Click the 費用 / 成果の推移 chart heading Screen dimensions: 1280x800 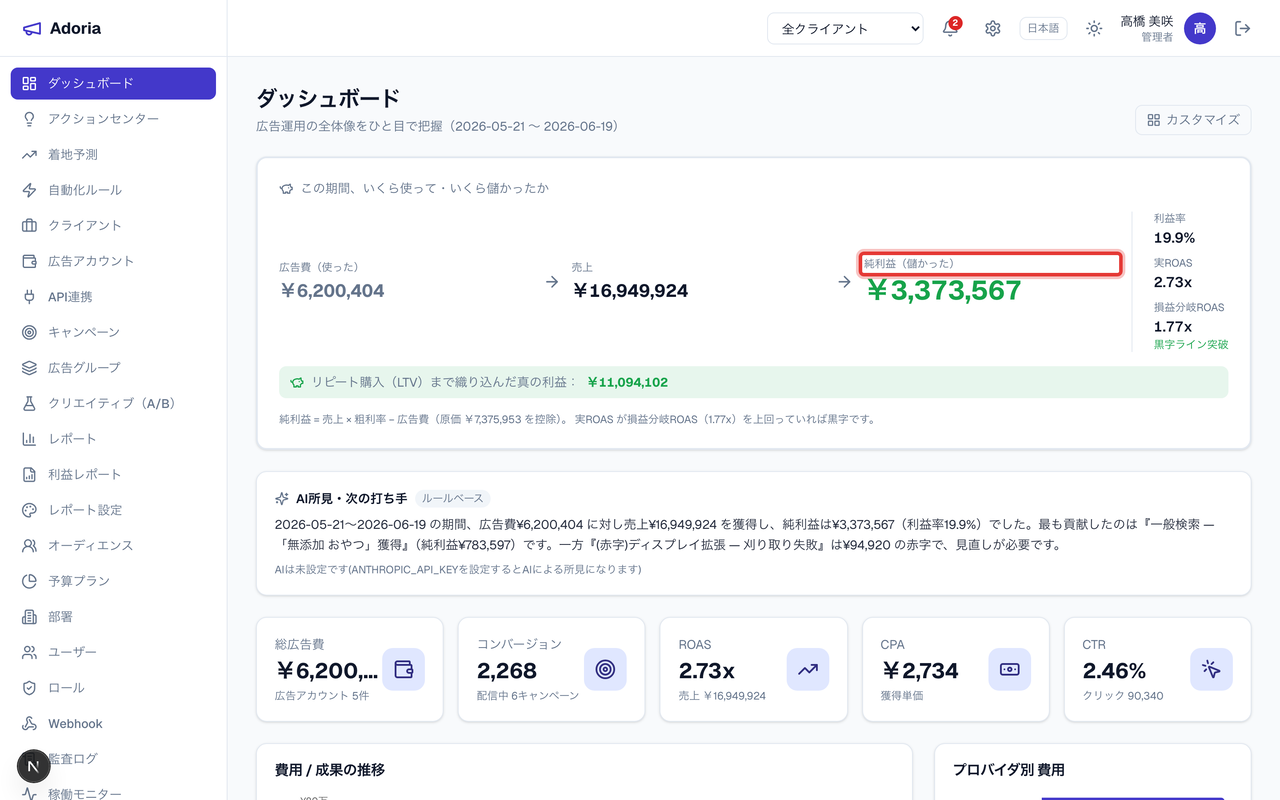click(330, 769)
